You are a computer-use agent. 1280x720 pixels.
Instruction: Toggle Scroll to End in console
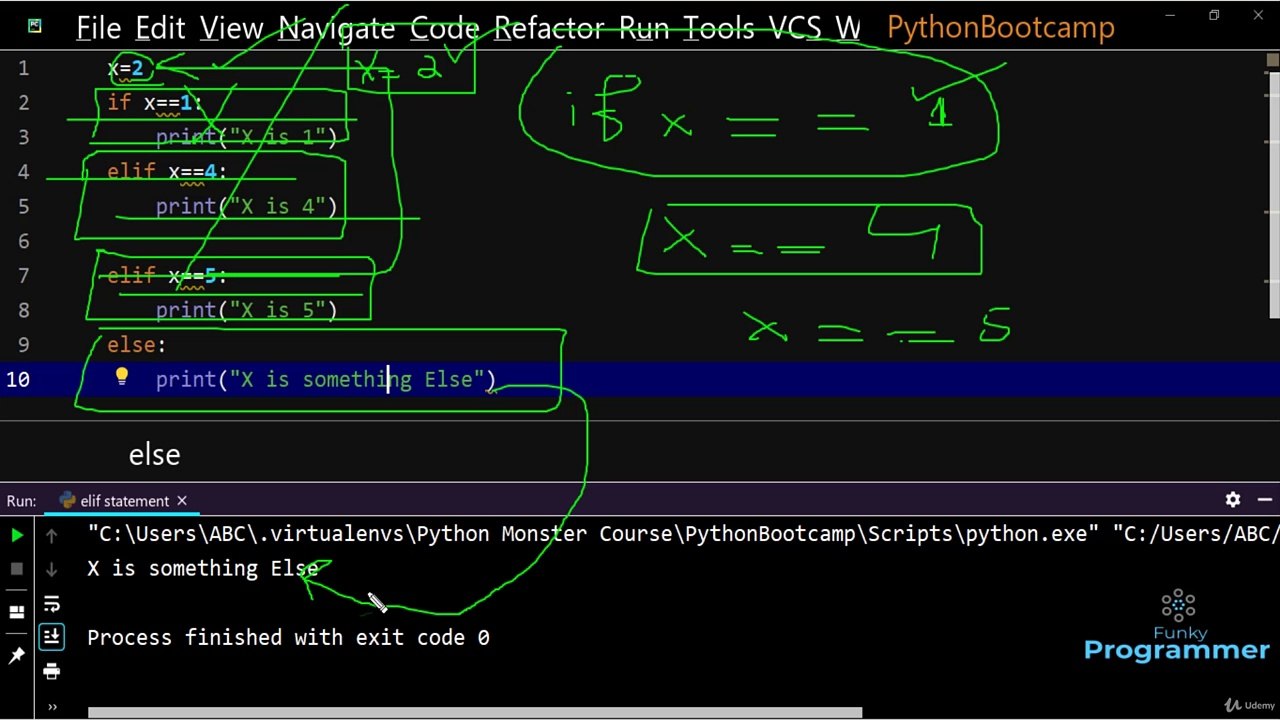tap(51, 637)
